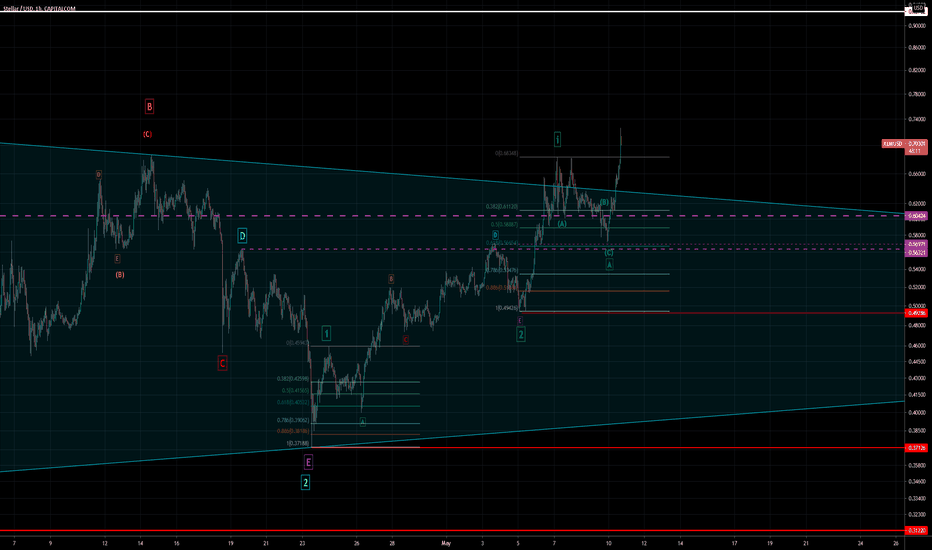Select the green (A) correction label
932x550 pixels.
point(562,224)
